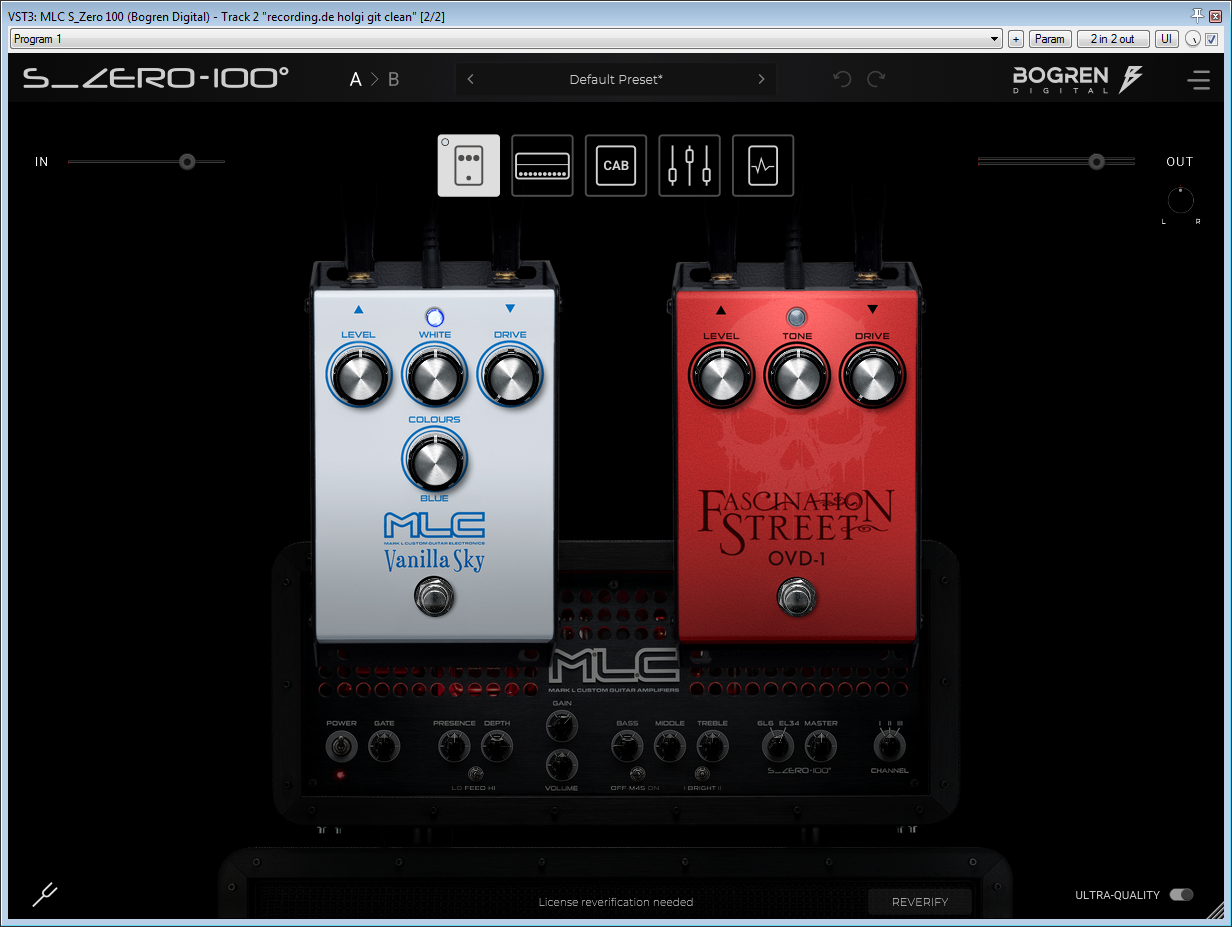Go to next preset chevron
1232x927 pixels.
pyautogui.click(x=761, y=79)
